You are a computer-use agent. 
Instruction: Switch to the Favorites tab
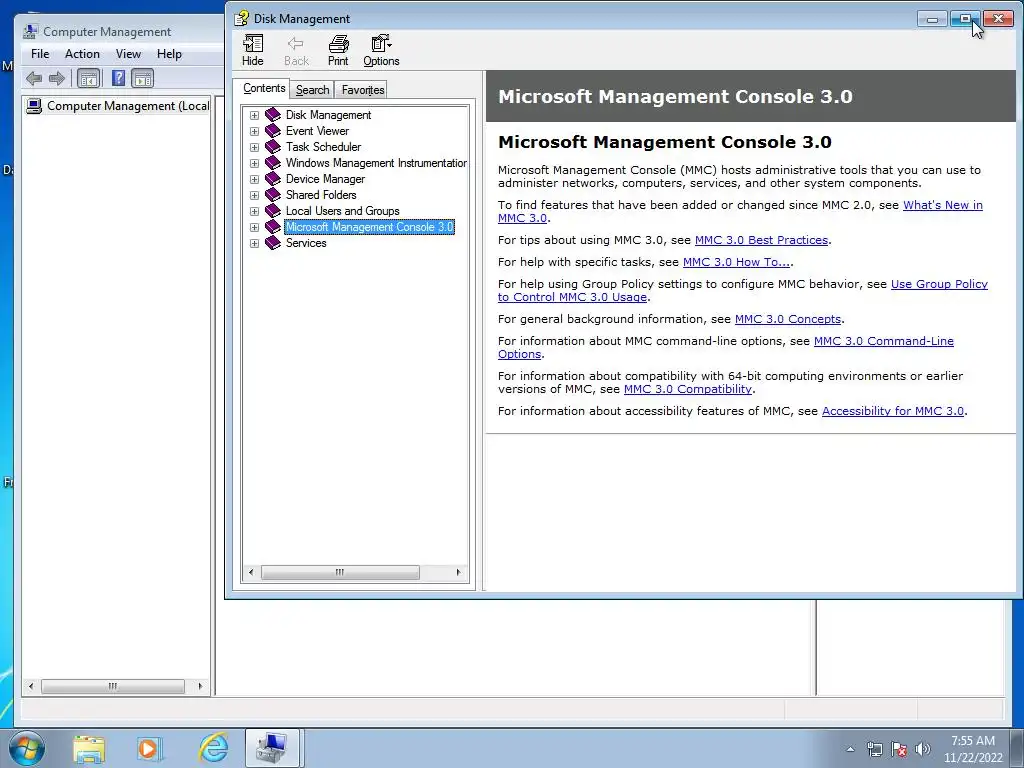362,89
